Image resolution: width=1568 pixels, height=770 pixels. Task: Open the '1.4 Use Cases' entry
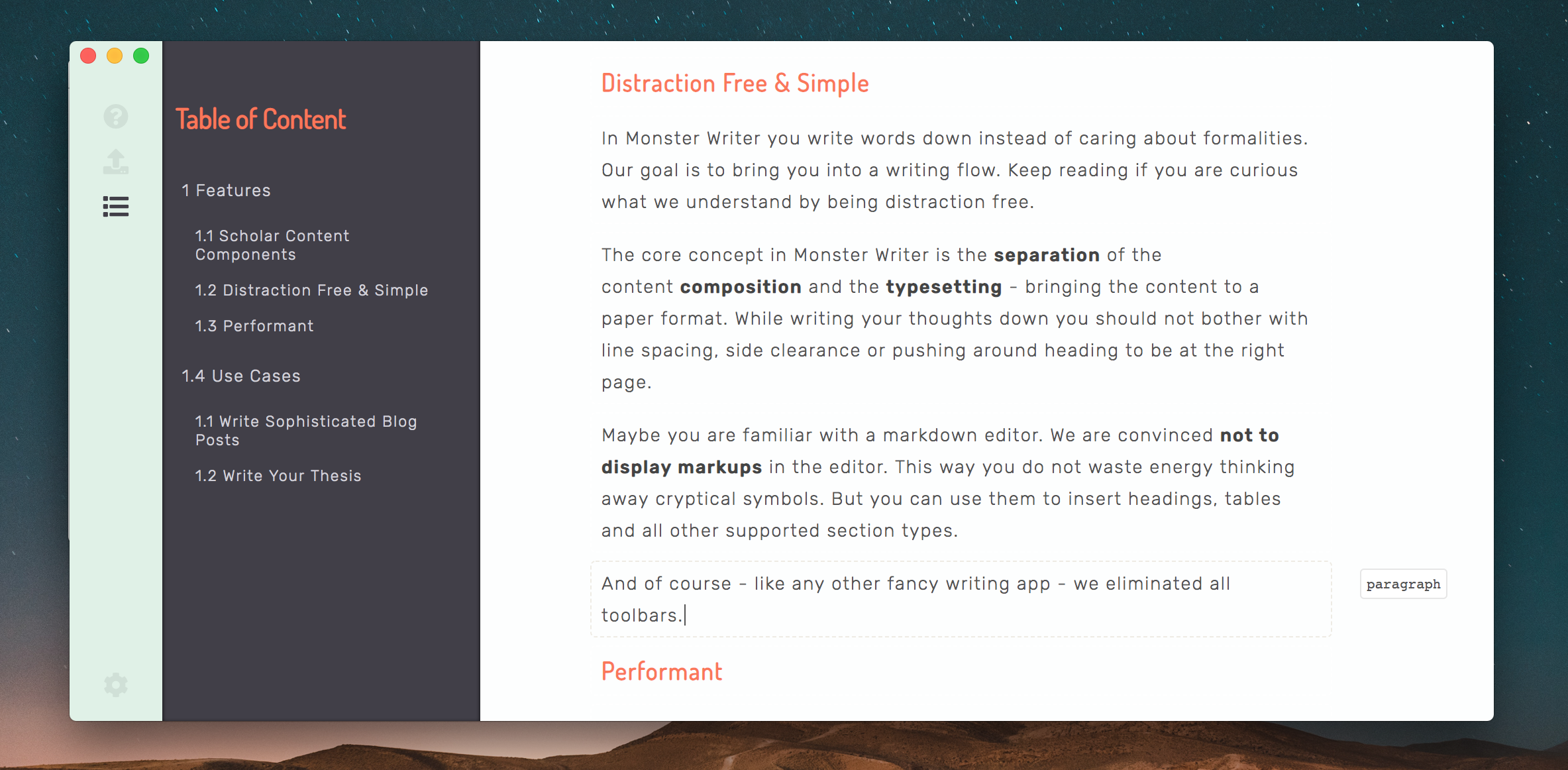[241, 376]
